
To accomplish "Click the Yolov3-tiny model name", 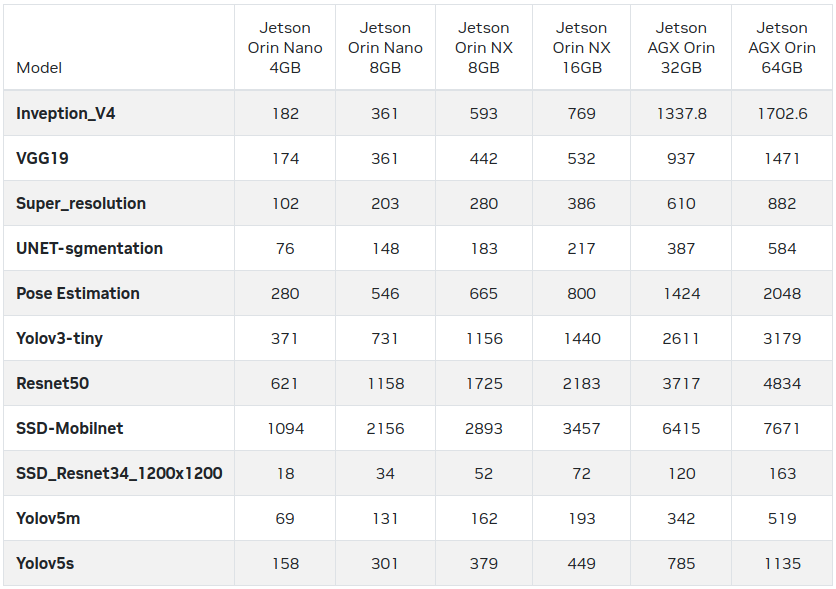I will click(59, 339).
